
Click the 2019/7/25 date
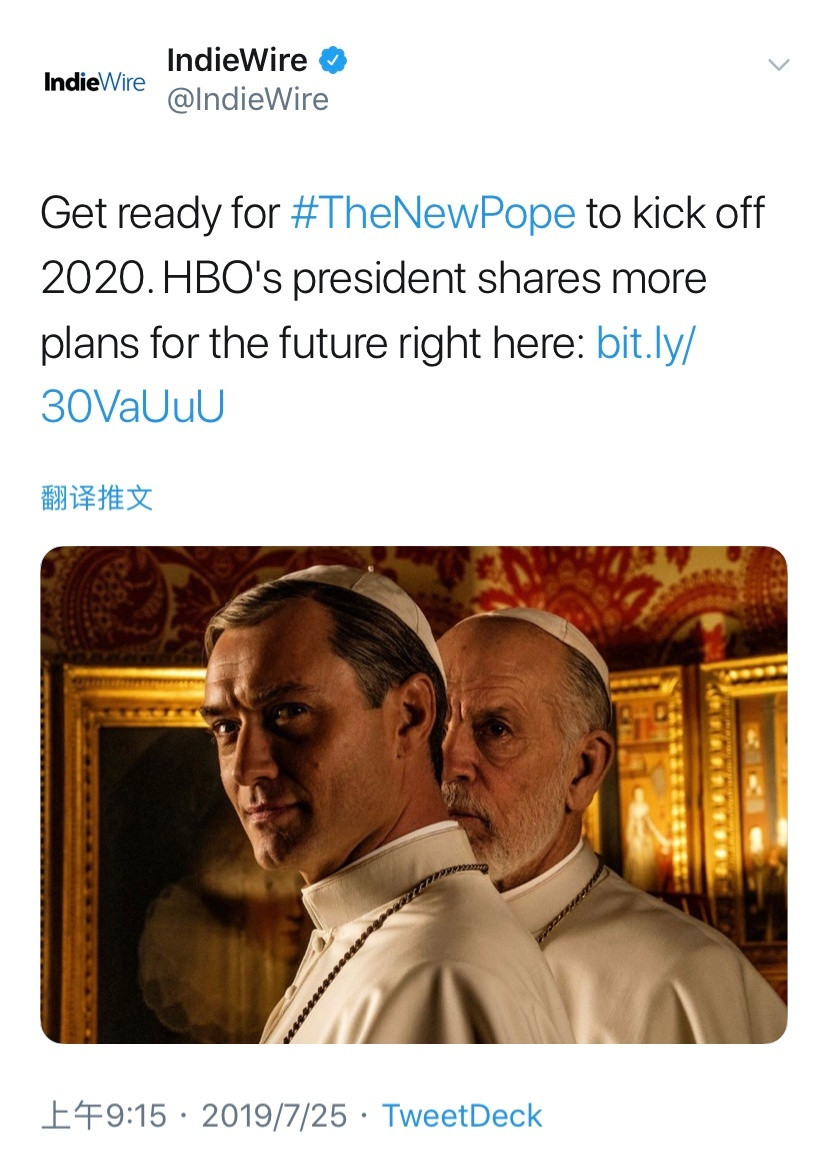pyautogui.click(x=273, y=1115)
